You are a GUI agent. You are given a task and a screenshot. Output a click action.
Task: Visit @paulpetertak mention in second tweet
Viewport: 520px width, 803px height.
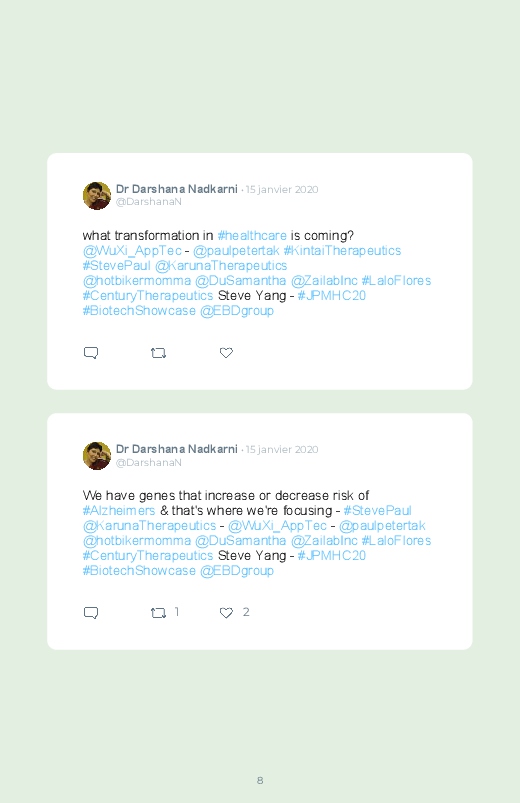pyautogui.click(x=382, y=525)
